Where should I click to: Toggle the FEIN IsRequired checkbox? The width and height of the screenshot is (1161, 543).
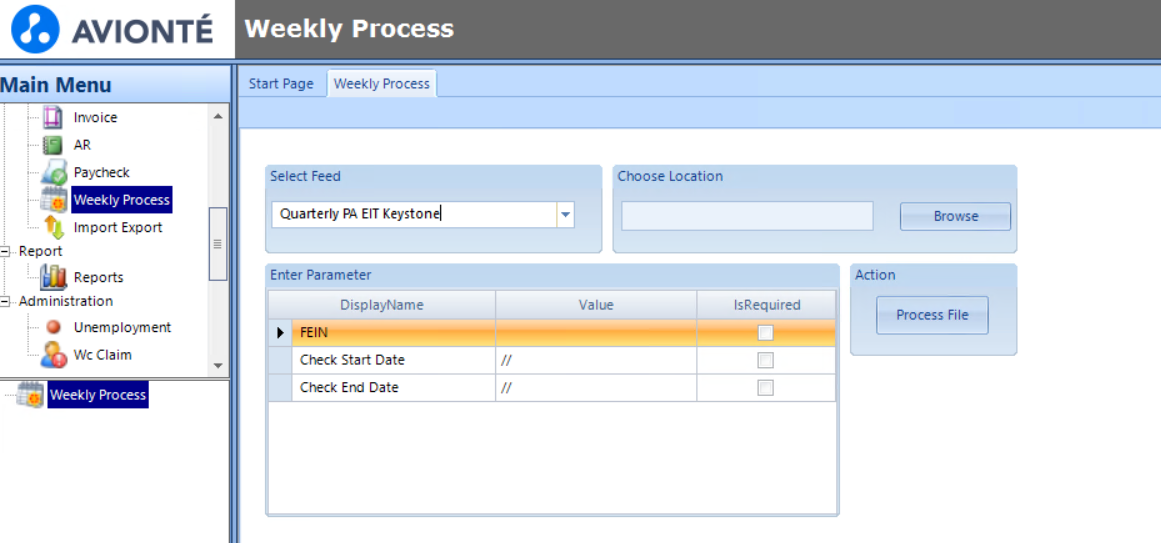(x=765, y=333)
